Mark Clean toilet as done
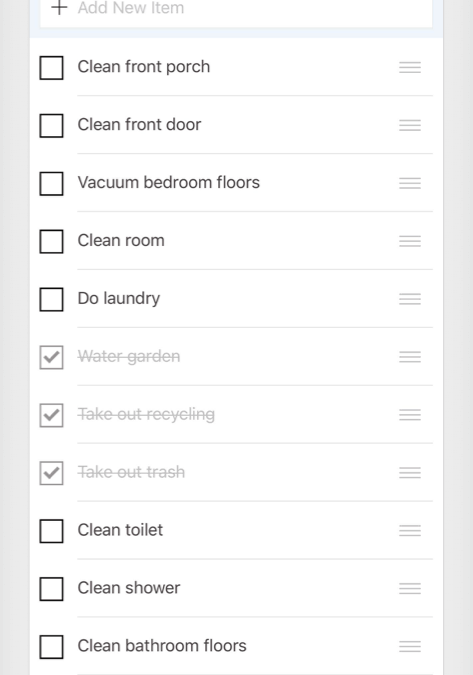Image resolution: width=473 pixels, height=675 pixels. [x=52, y=531]
